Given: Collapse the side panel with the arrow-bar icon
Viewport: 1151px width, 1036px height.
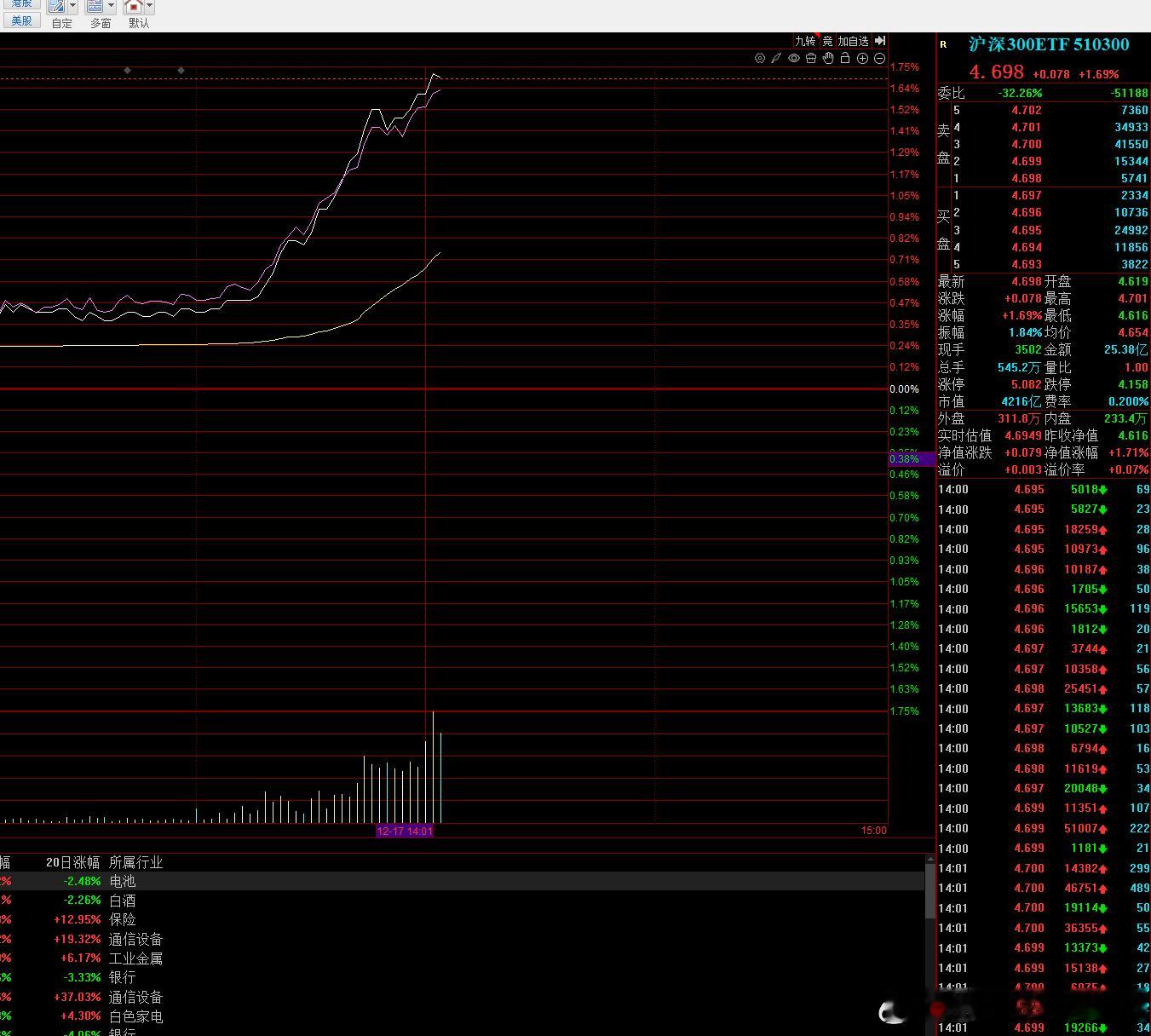Looking at the screenshot, I should (881, 41).
